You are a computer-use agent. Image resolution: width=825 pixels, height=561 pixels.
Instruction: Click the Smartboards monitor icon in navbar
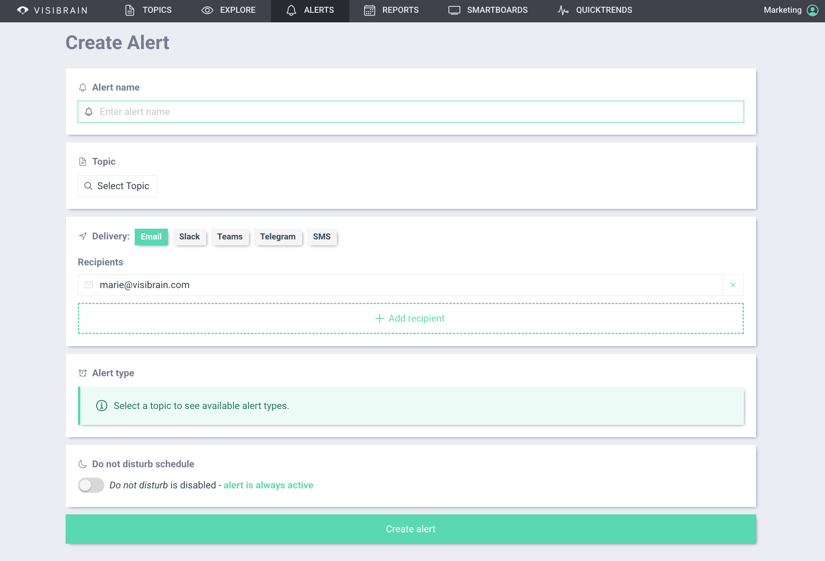pyautogui.click(x=454, y=10)
